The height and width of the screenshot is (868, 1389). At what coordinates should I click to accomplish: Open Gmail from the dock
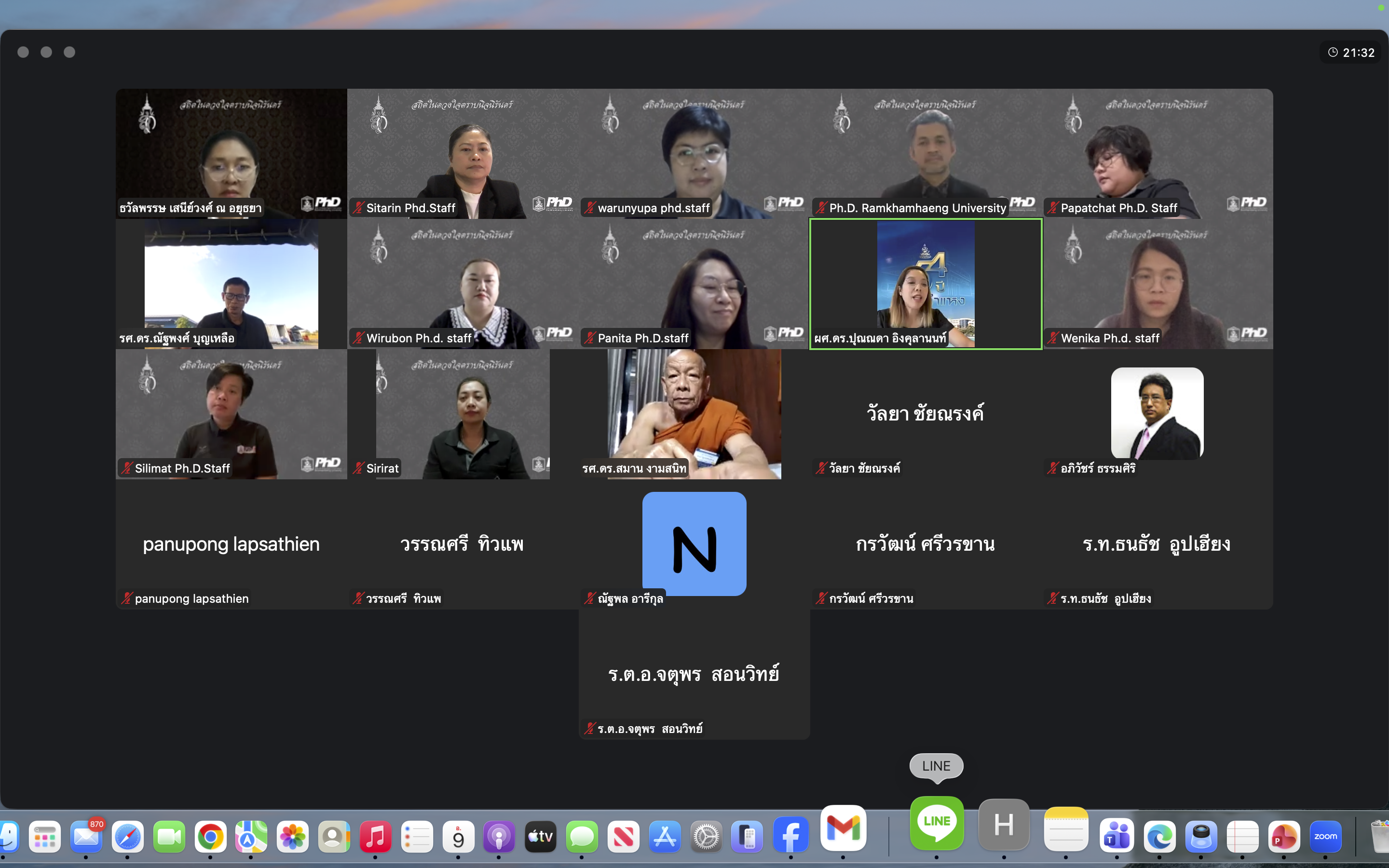coord(843,828)
